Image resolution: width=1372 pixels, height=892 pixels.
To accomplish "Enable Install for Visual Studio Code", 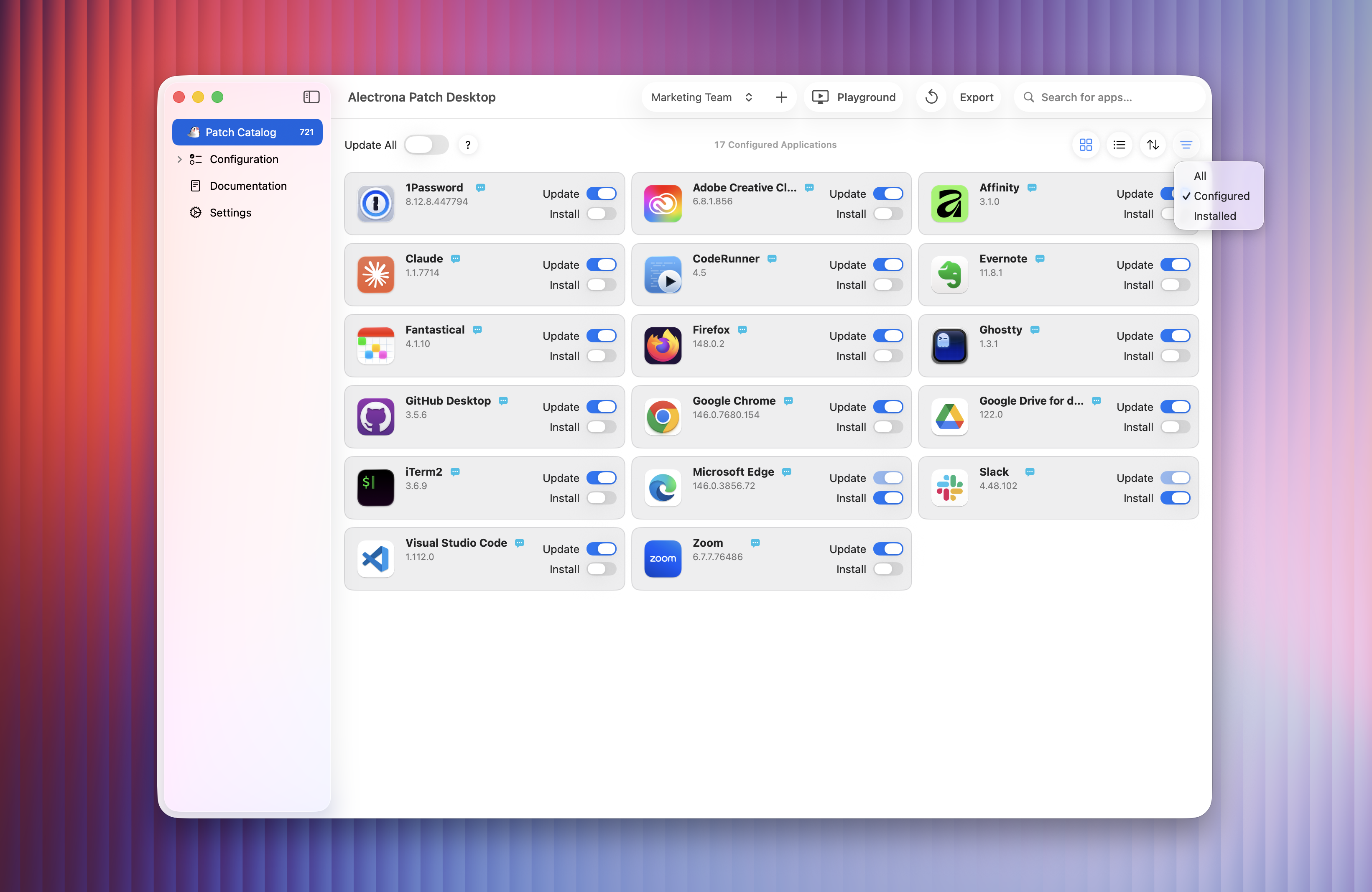I will pos(601,569).
